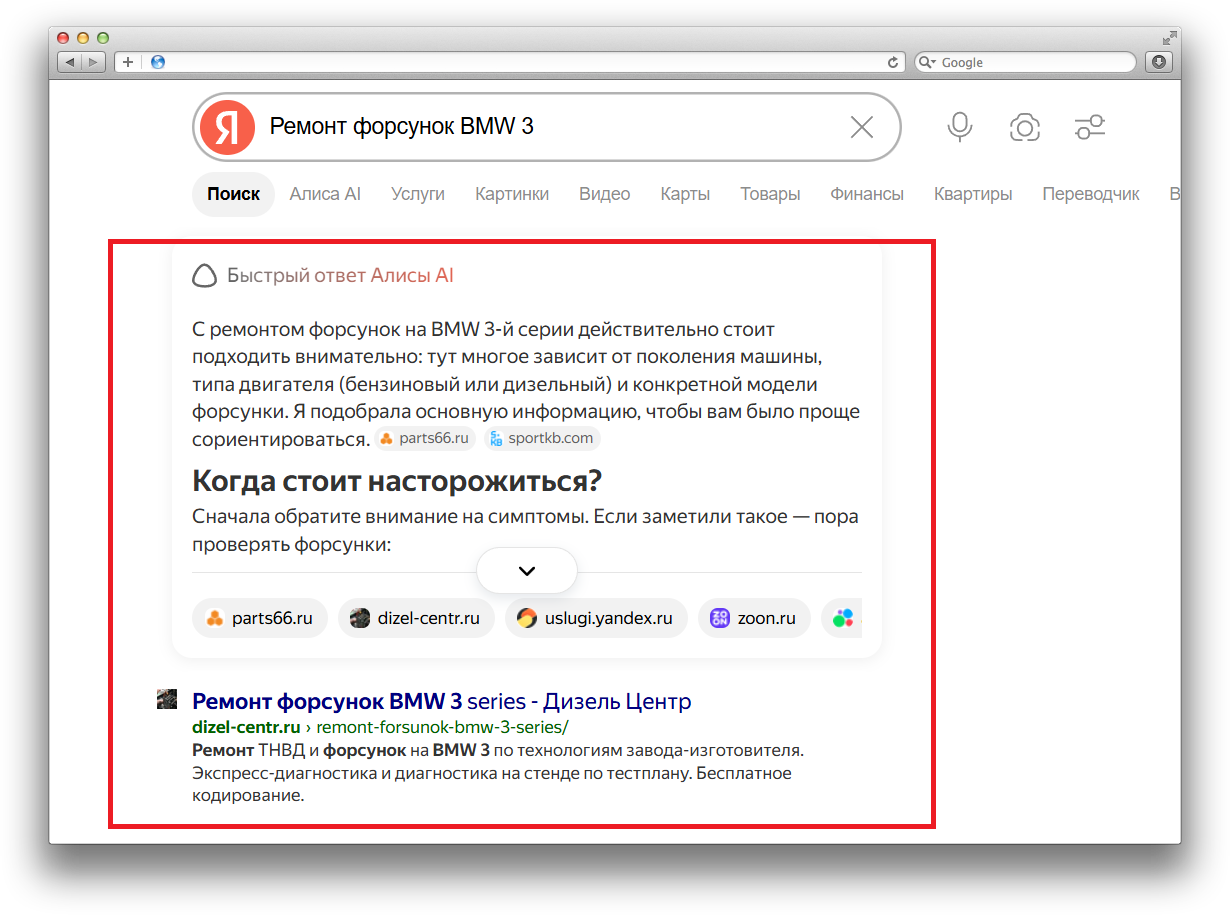
Task: Open the Квартиры tab
Action: coord(973,194)
